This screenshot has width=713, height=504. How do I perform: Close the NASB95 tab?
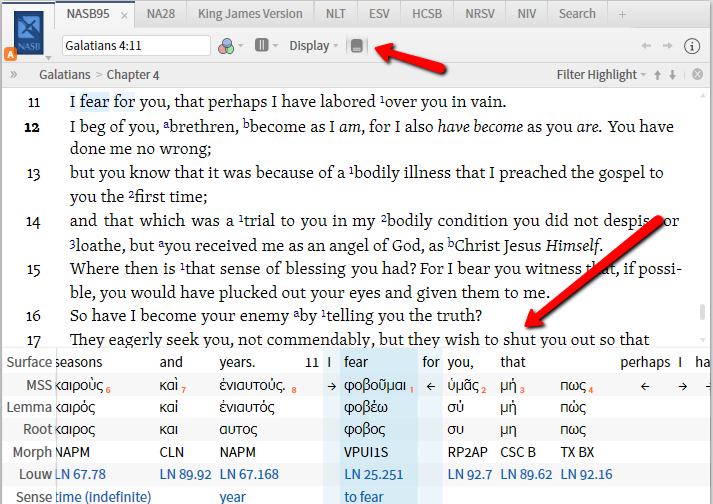(124, 15)
